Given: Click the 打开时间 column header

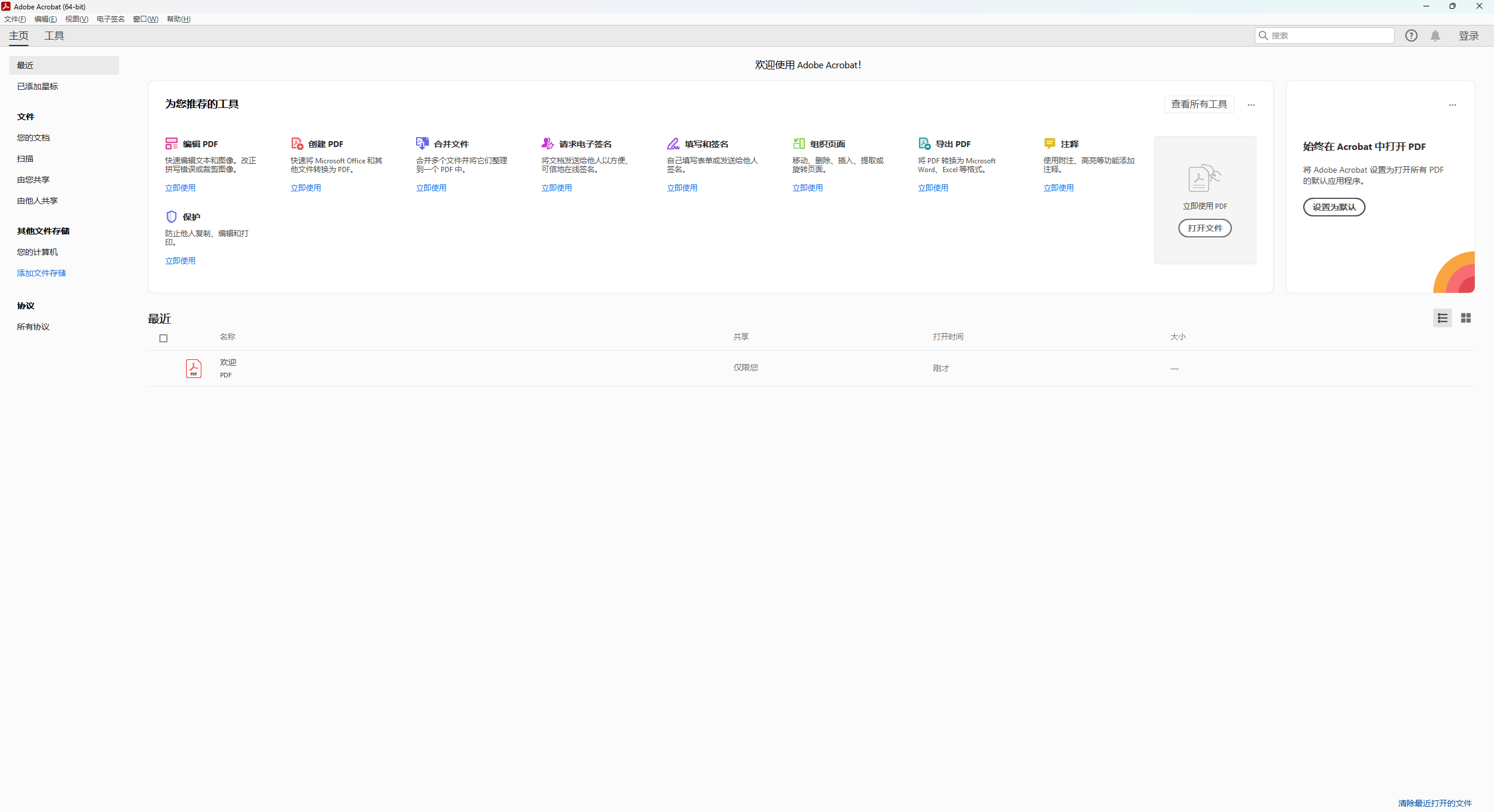Looking at the screenshot, I should [x=948, y=337].
